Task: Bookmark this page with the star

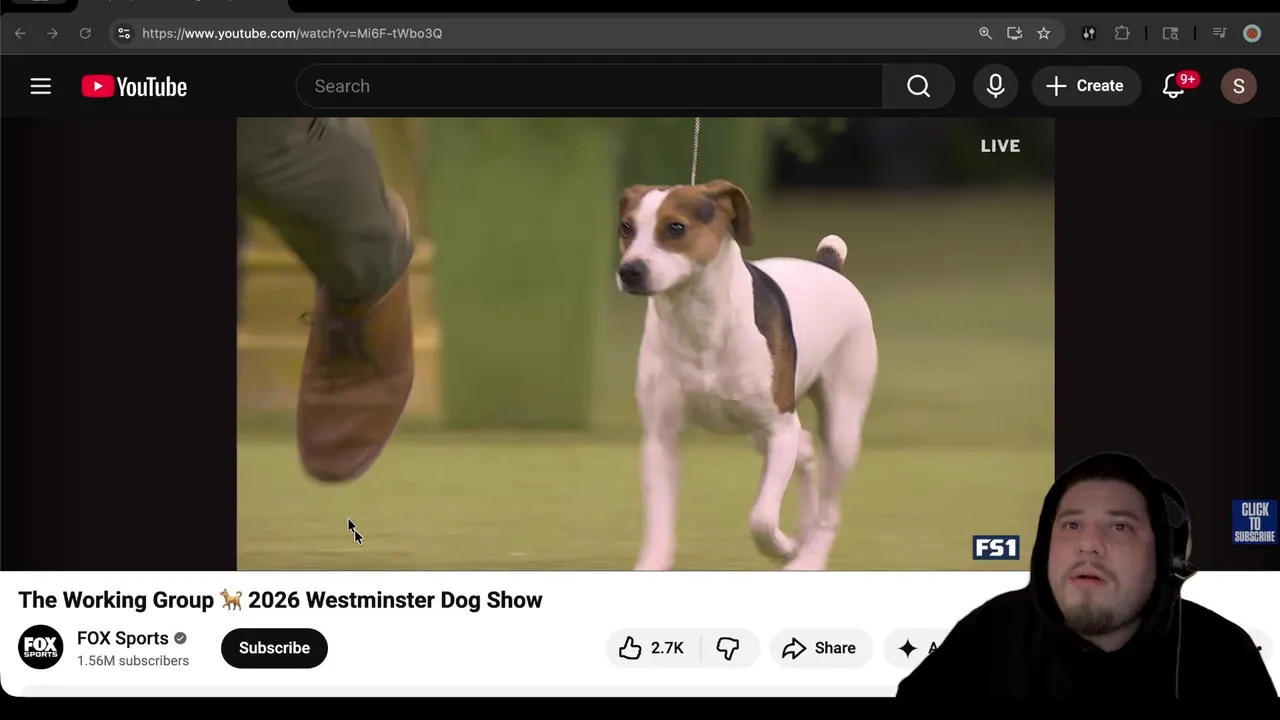Action: point(1043,33)
